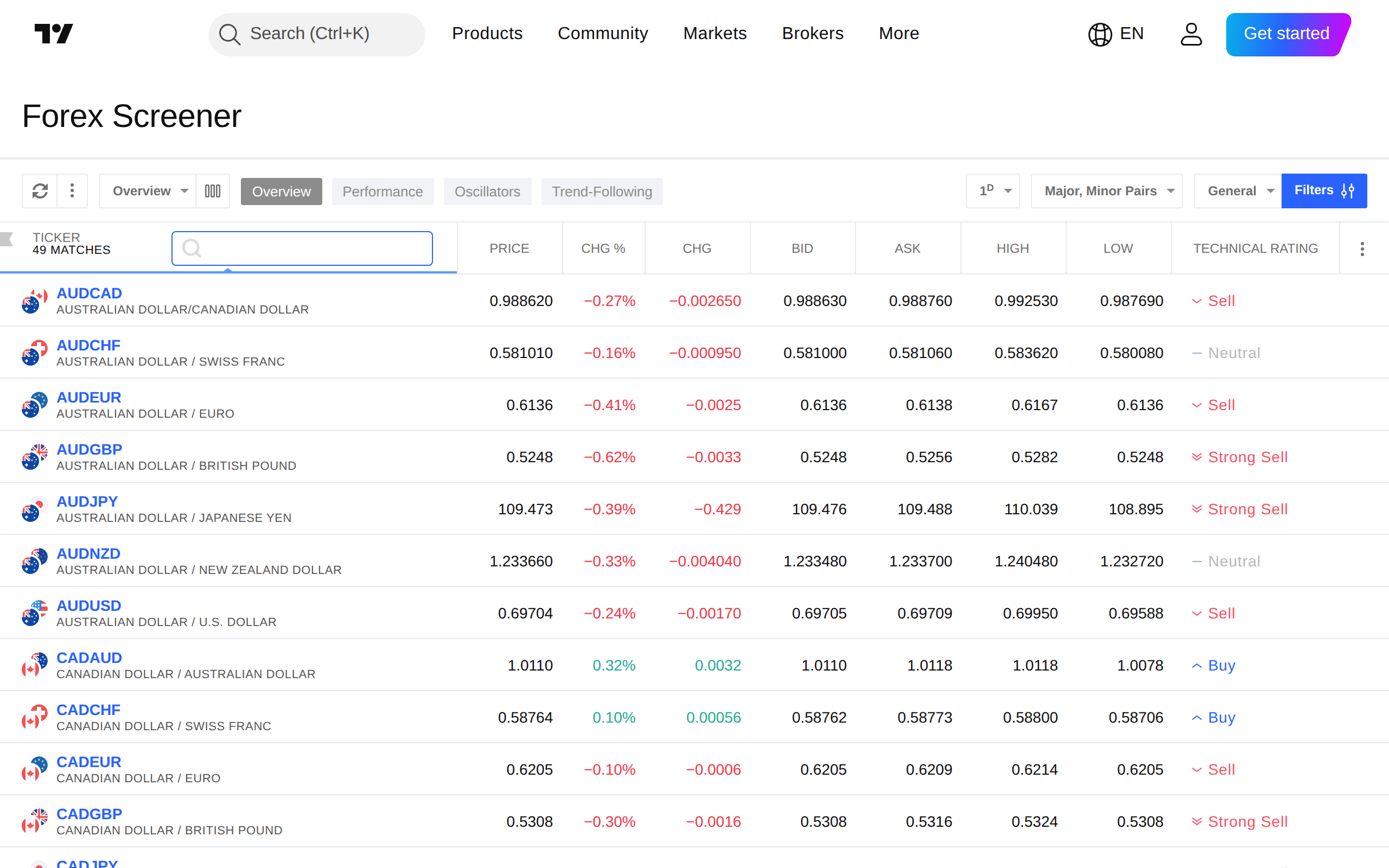This screenshot has height=868, width=1389.
Task: Open the Brokers menu
Action: [812, 33]
